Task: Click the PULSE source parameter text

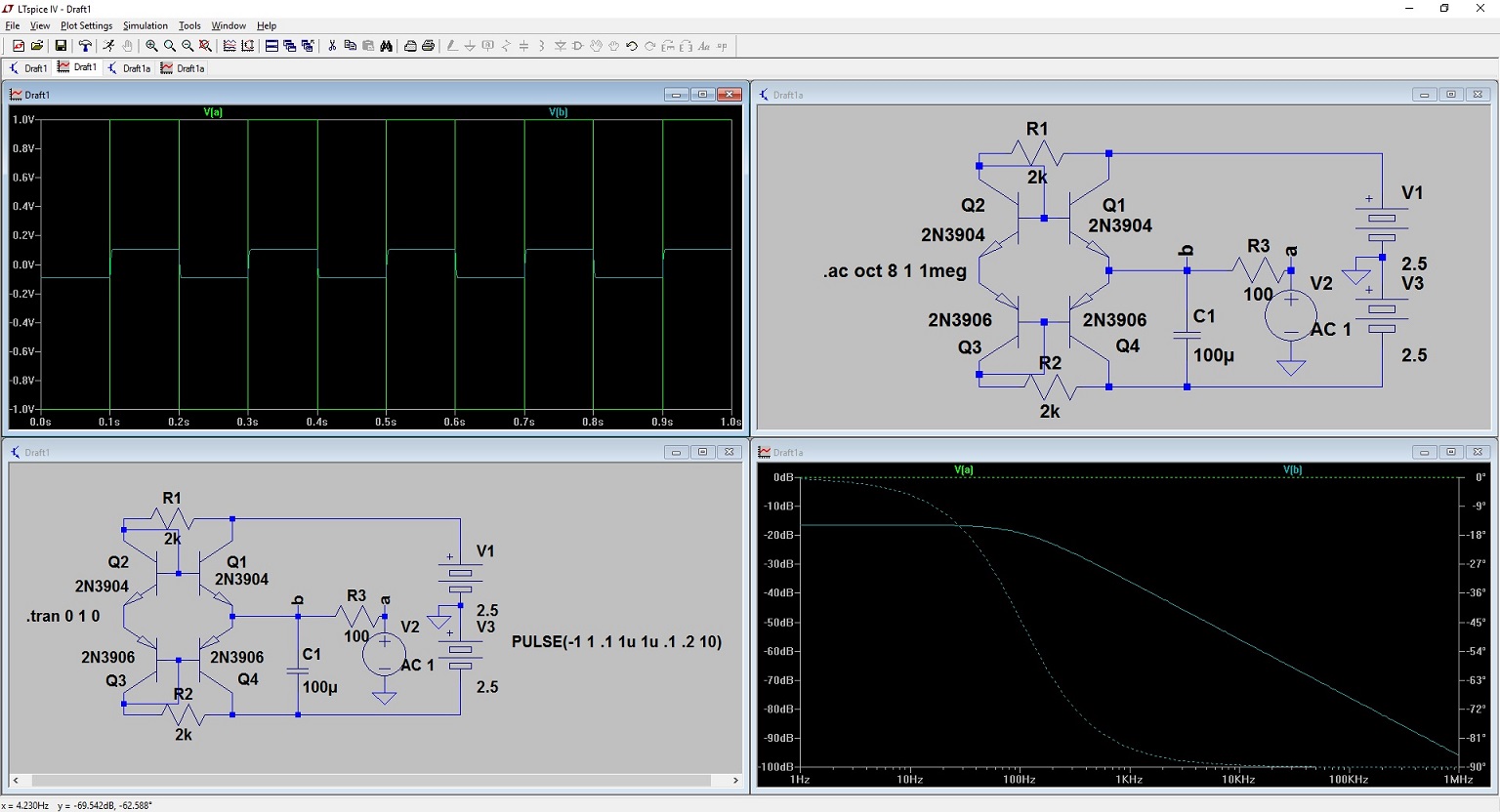Action: 616,642
